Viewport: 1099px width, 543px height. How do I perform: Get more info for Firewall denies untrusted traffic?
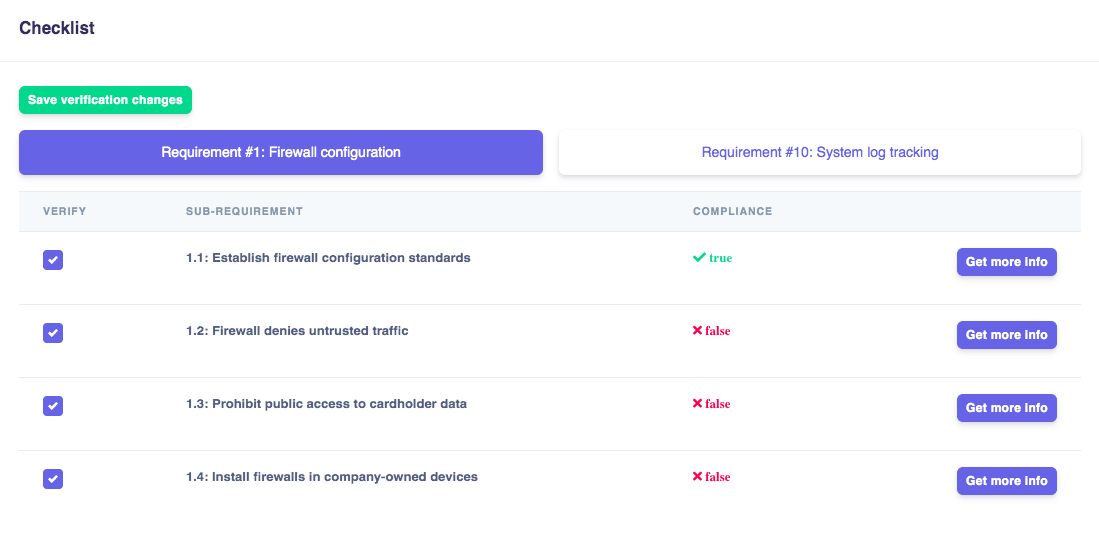pos(1006,335)
